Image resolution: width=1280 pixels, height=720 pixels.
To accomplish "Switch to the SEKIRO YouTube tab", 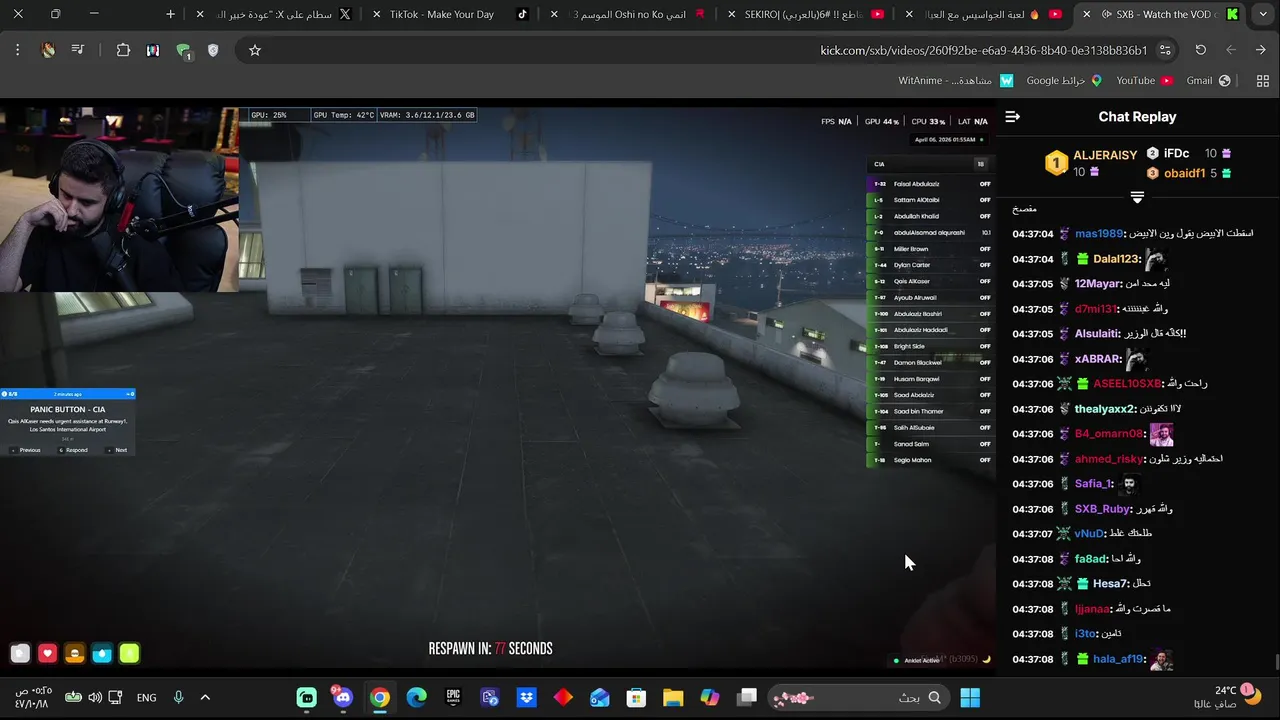I will pos(805,14).
